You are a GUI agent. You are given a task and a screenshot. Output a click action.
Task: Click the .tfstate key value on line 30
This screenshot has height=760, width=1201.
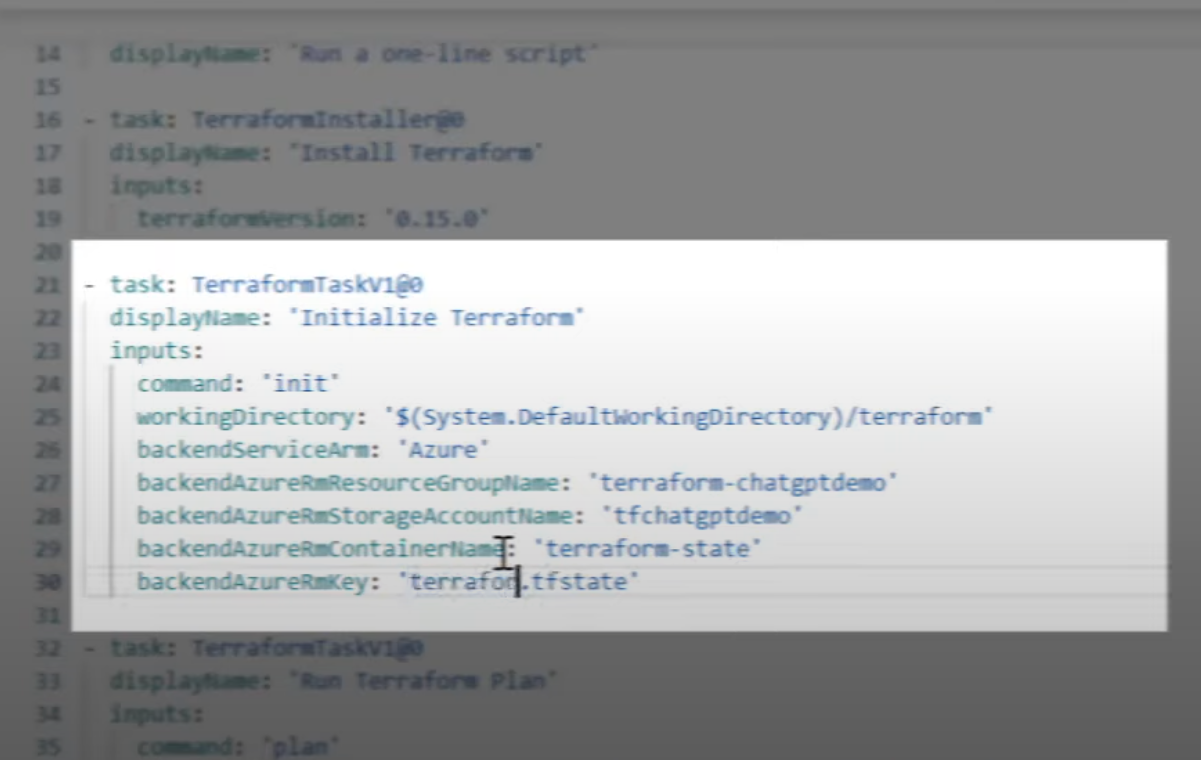(x=518, y=581)
